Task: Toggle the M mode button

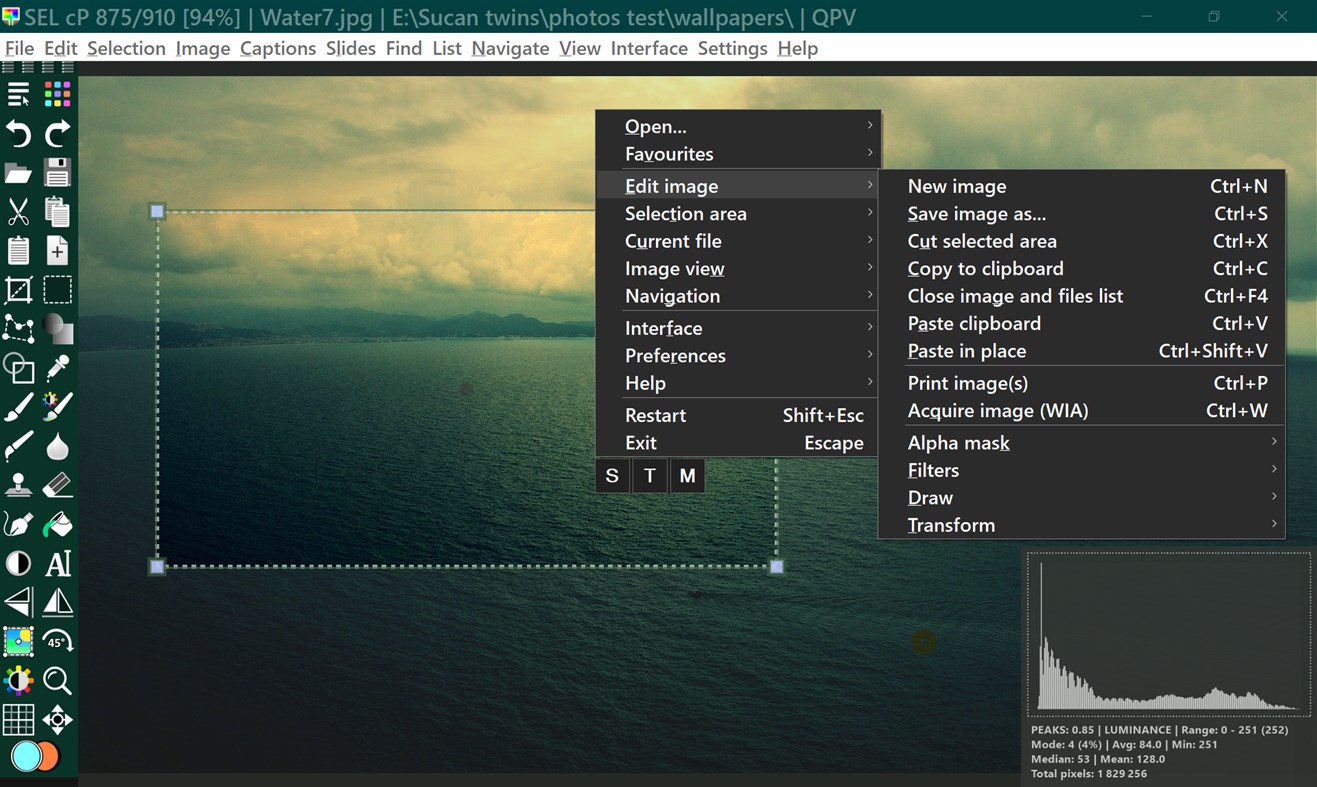Action: [x=687, y=476]
